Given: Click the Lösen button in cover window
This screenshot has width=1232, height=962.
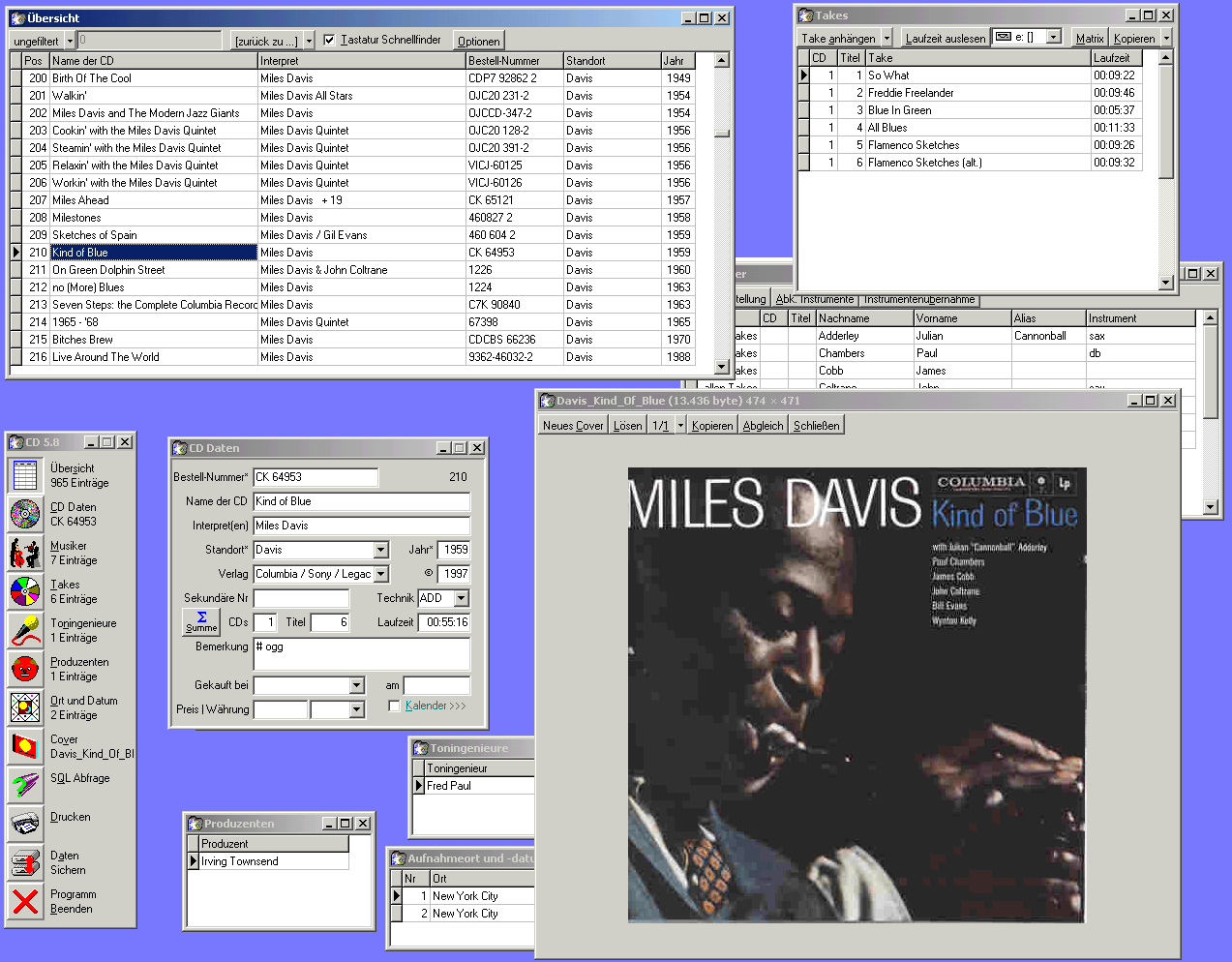Looking at the screenshot, I should click(x=627, y=425).
